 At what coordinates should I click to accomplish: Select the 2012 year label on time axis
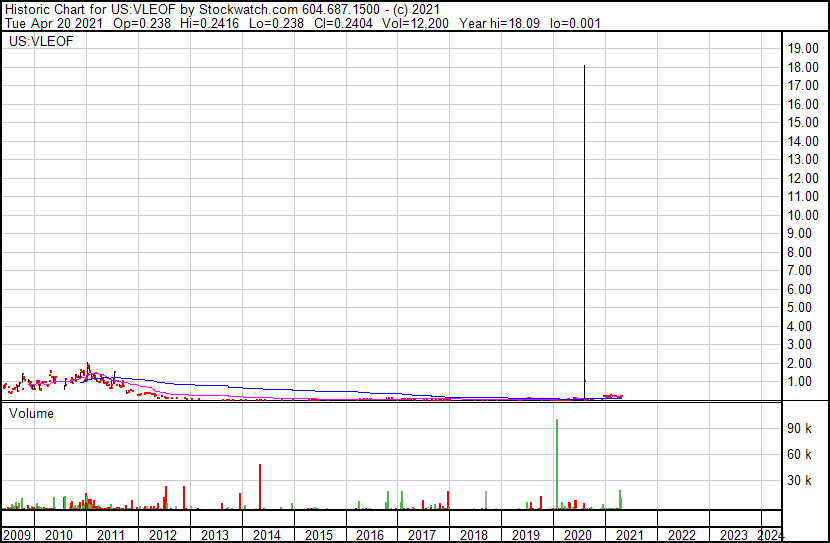pyautogui.click(x=163, y=535)
